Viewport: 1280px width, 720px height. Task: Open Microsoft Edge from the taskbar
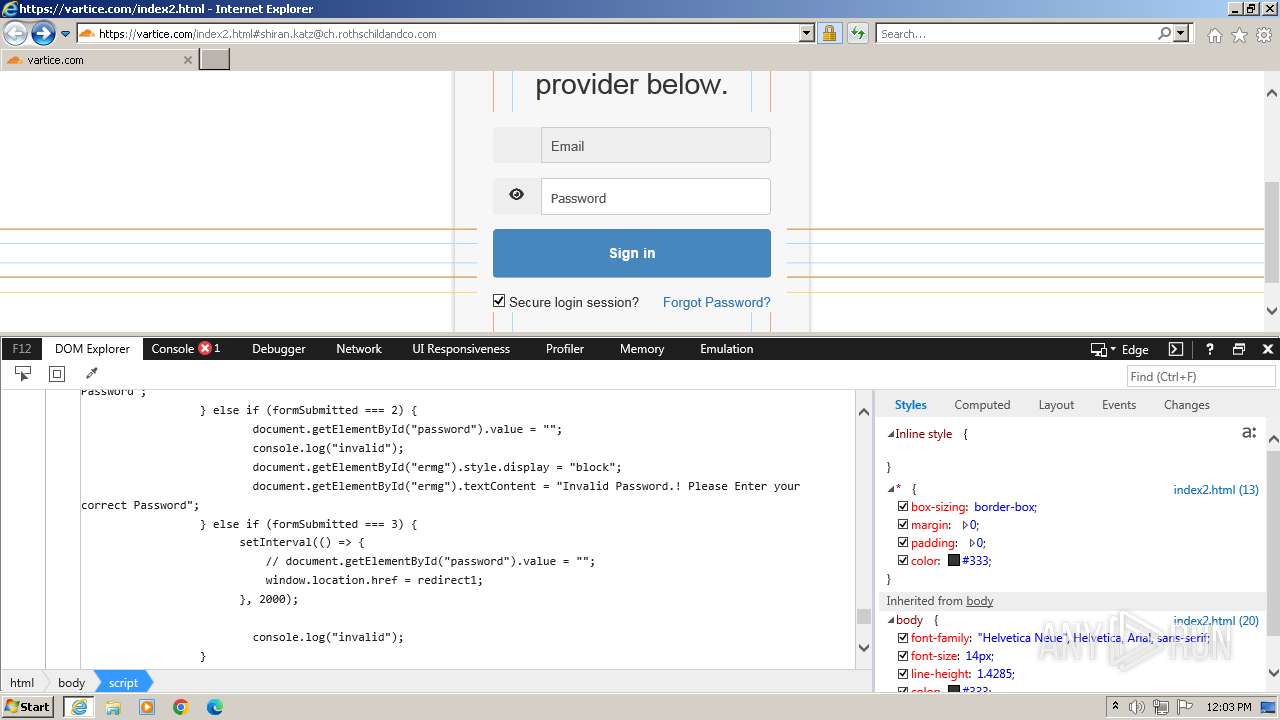coord(215,707)
